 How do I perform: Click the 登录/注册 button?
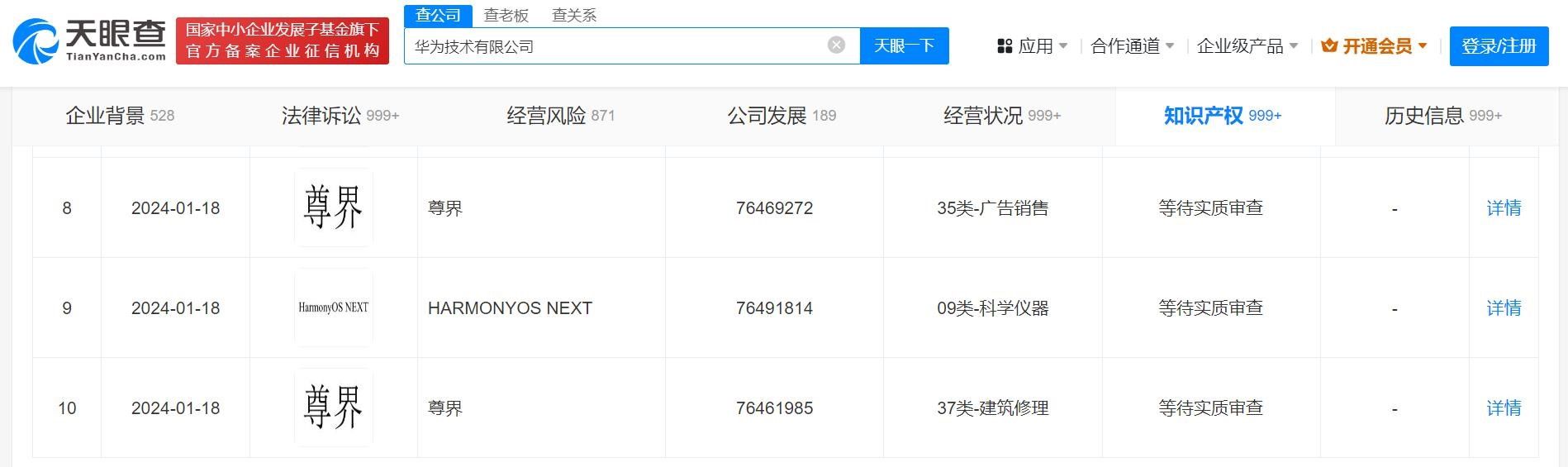pos(1499,46)
